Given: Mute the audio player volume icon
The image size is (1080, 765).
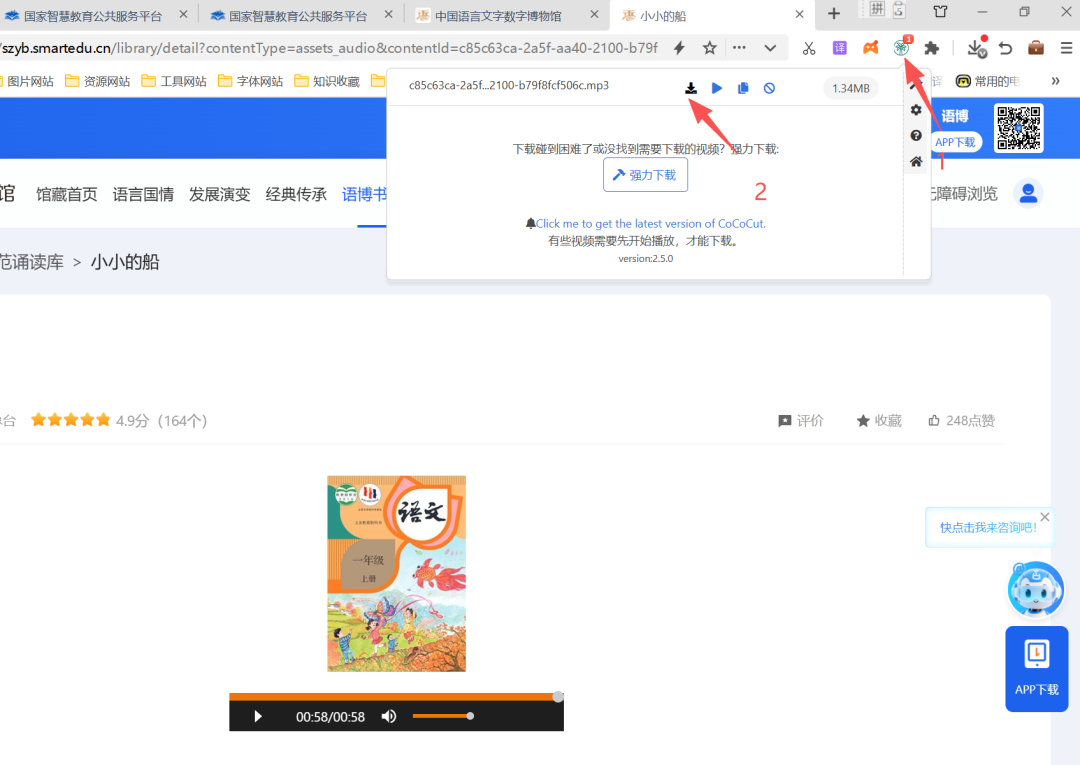Looking at the screenshot, I should tap(389, 716).
